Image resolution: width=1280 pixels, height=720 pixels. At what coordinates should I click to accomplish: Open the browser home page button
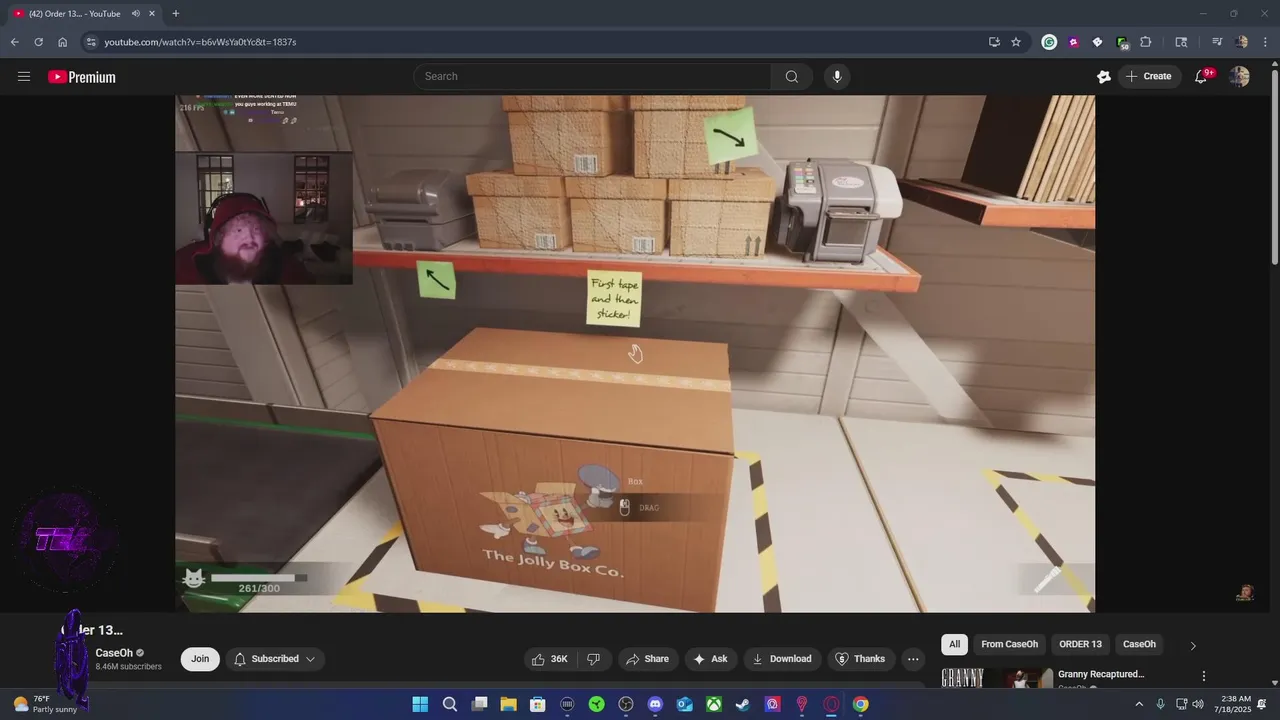(62, 42)
